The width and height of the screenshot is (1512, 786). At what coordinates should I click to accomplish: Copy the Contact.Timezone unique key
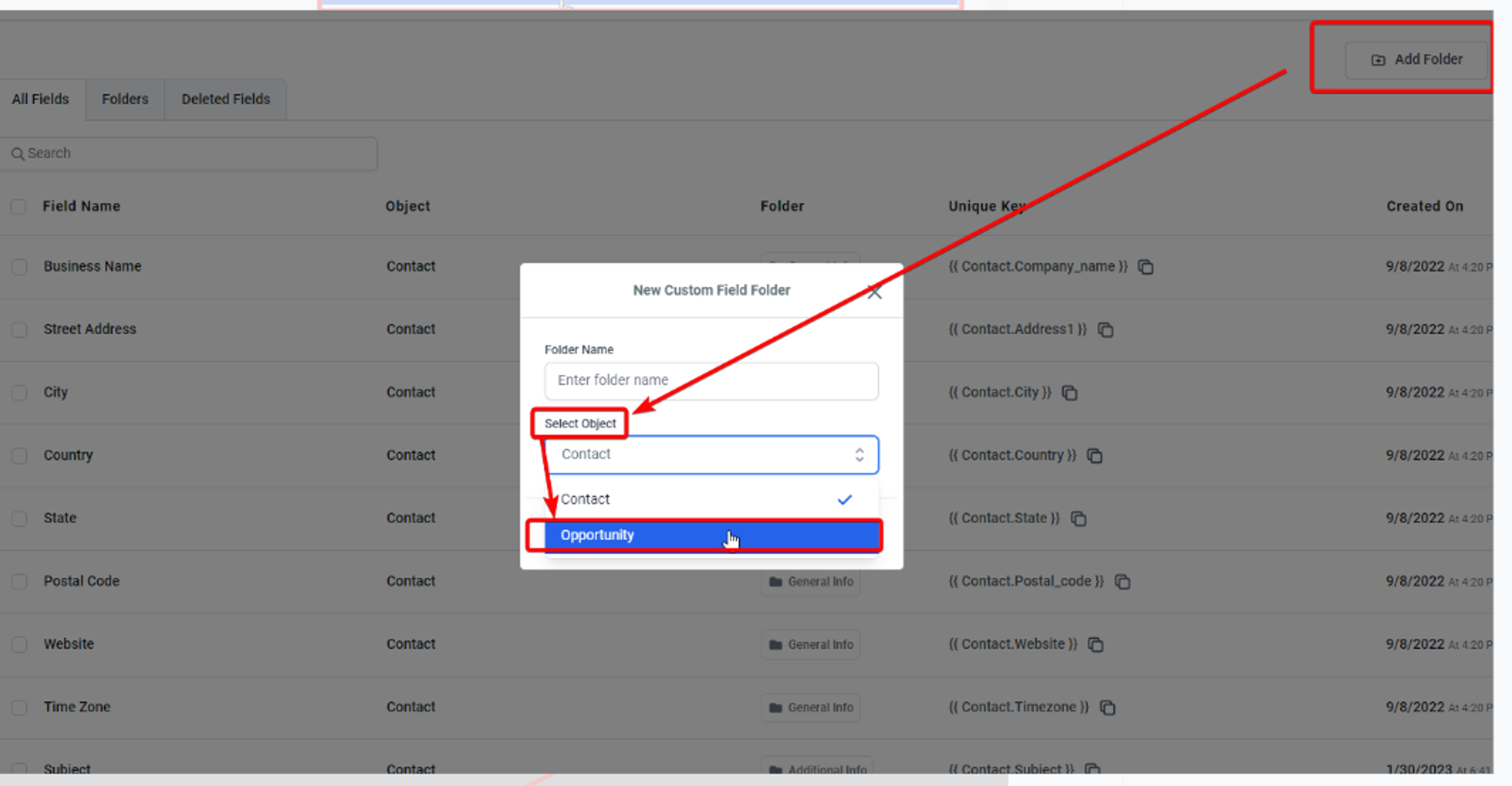1107,707
